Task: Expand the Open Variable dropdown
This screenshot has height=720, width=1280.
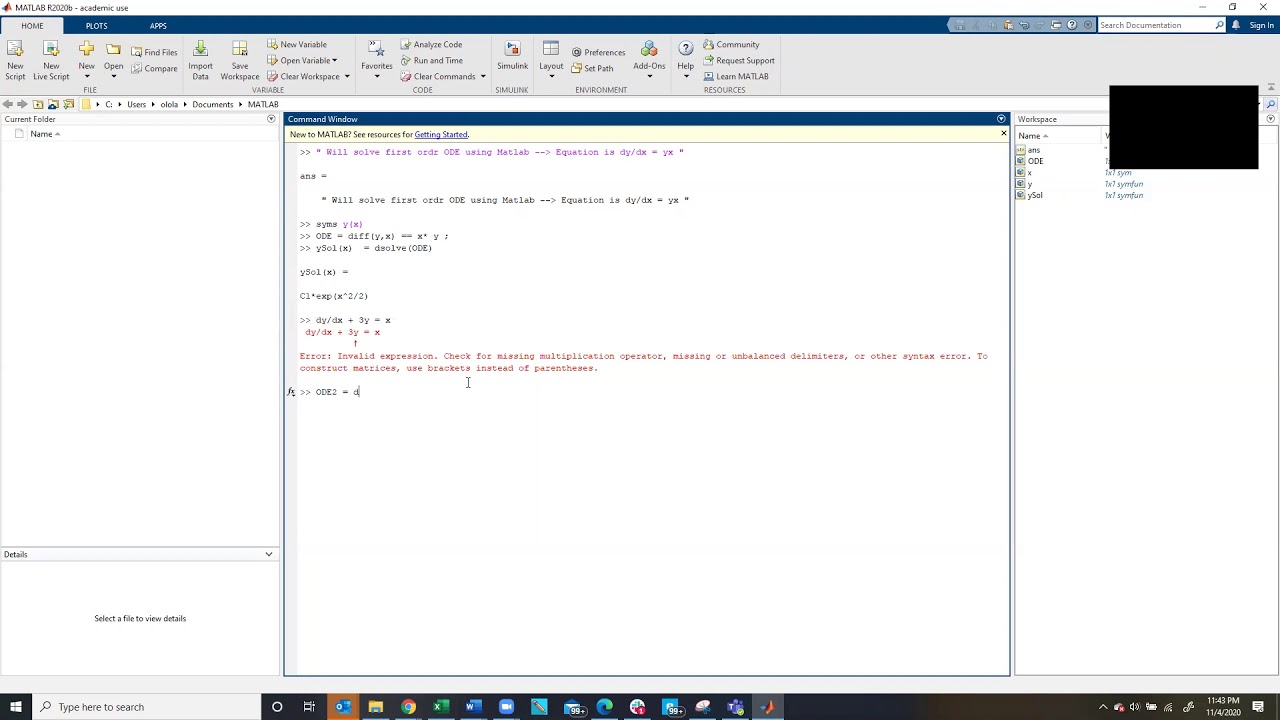Action: (x=334, y=60)
